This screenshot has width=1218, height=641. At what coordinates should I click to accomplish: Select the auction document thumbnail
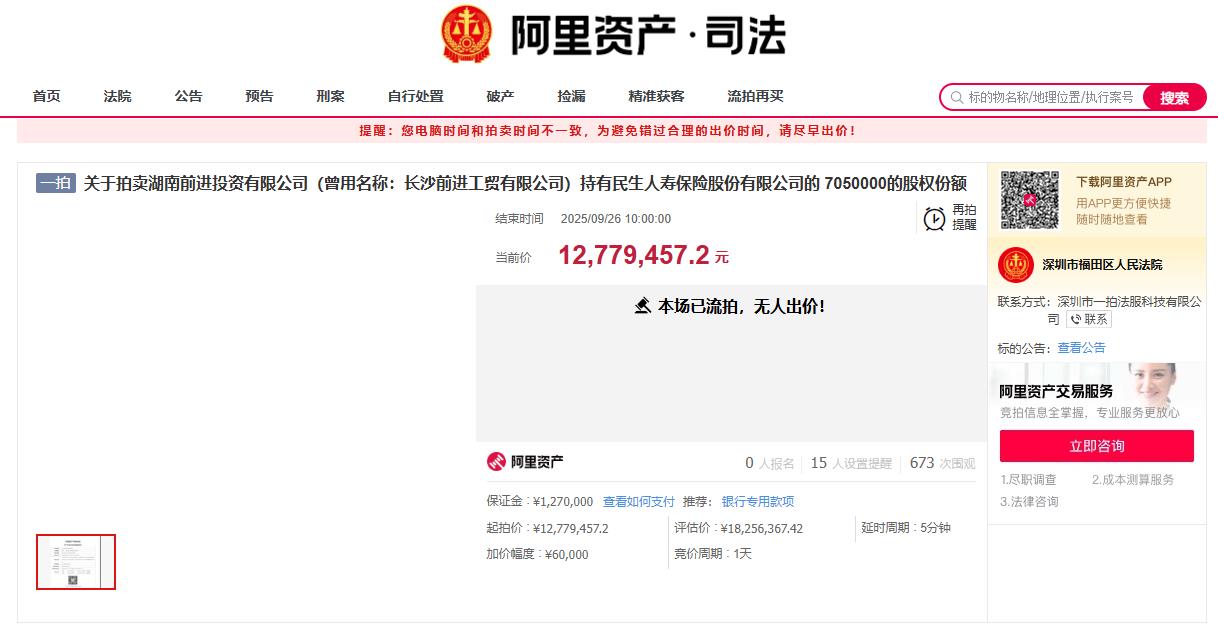pos(76,562)
